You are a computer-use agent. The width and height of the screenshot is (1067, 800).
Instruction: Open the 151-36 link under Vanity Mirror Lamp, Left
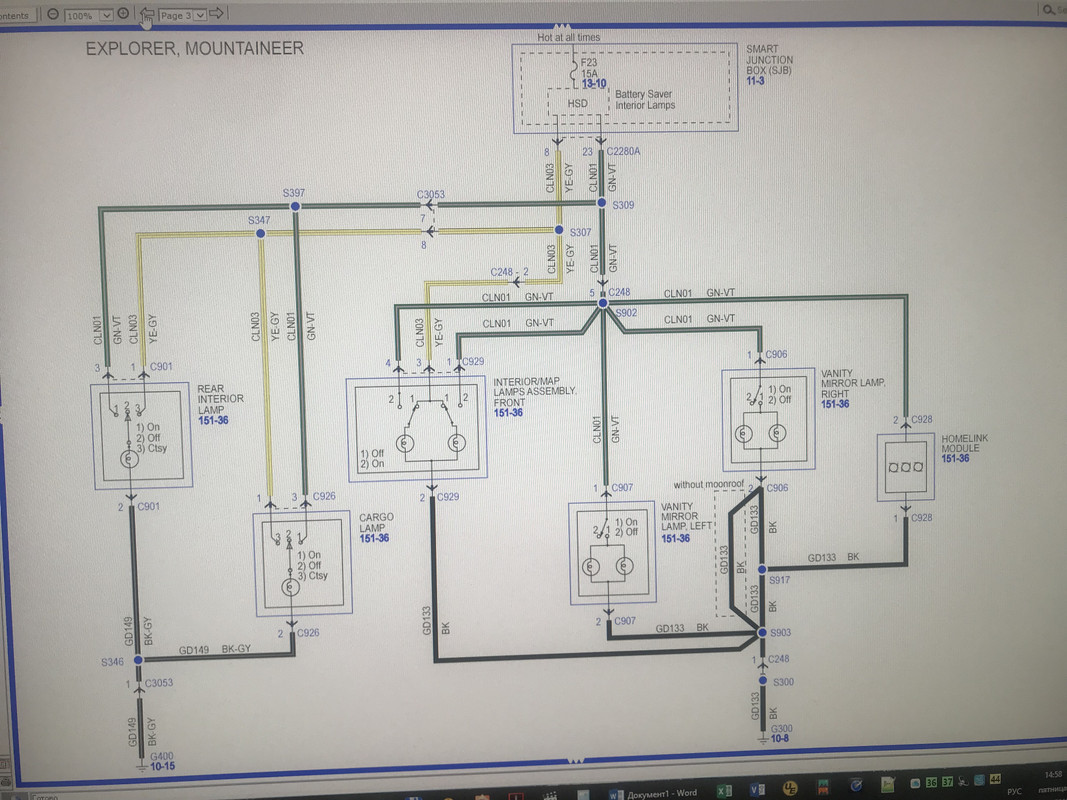click(675, 538)
